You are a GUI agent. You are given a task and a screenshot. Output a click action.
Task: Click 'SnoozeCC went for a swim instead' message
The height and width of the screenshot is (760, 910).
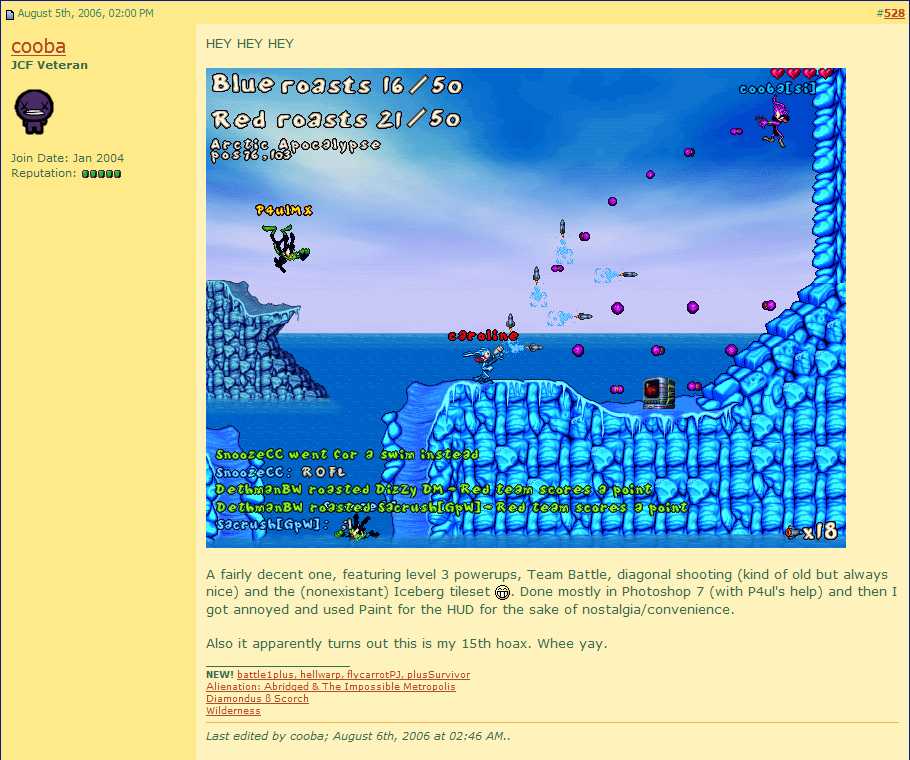[347, 454]
